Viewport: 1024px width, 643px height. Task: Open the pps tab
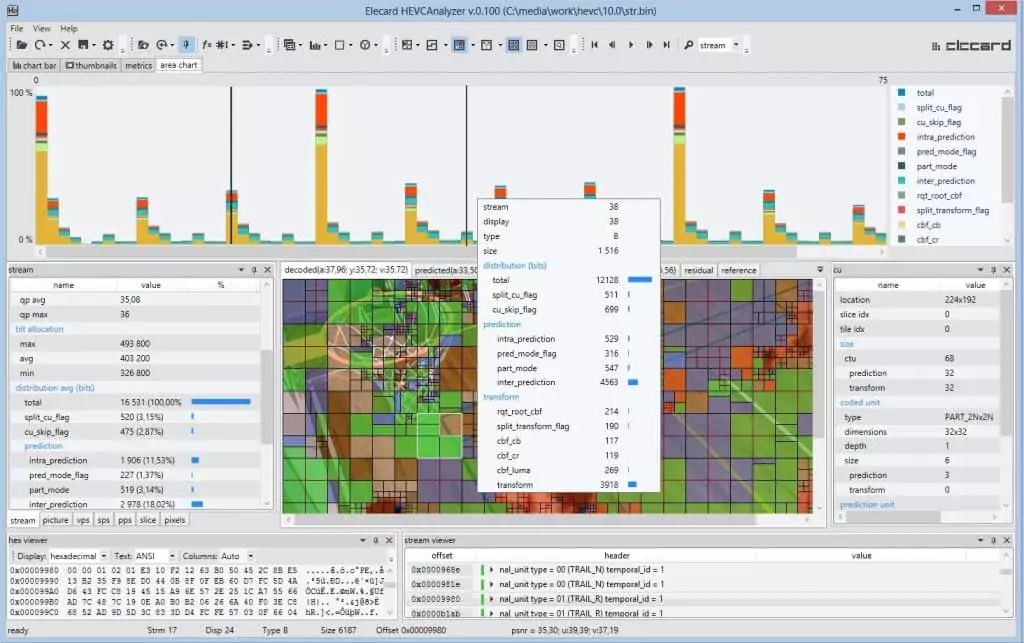(x=125, y=520)
